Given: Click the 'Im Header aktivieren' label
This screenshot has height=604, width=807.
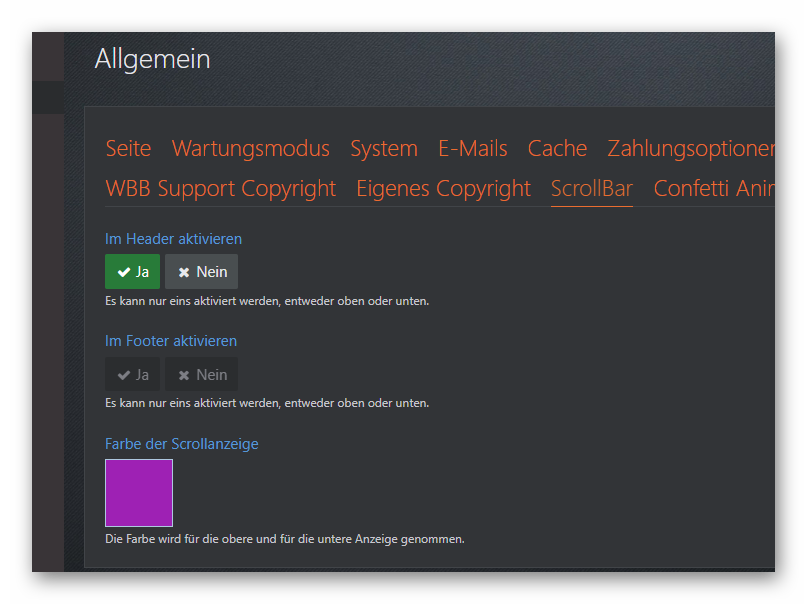Looking at the screenshot, I should pyautogui.click(x=173, y=239).
